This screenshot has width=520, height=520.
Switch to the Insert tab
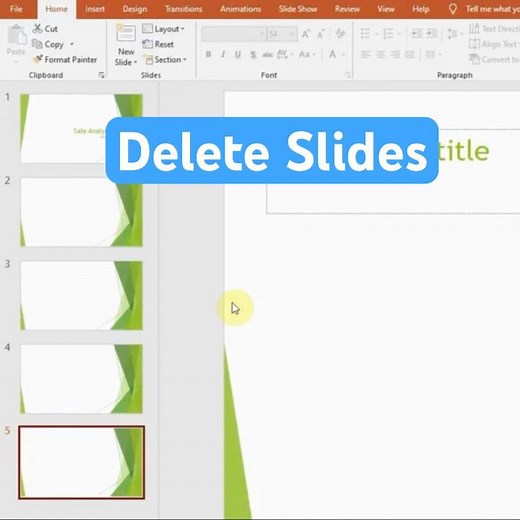[95, 9]
